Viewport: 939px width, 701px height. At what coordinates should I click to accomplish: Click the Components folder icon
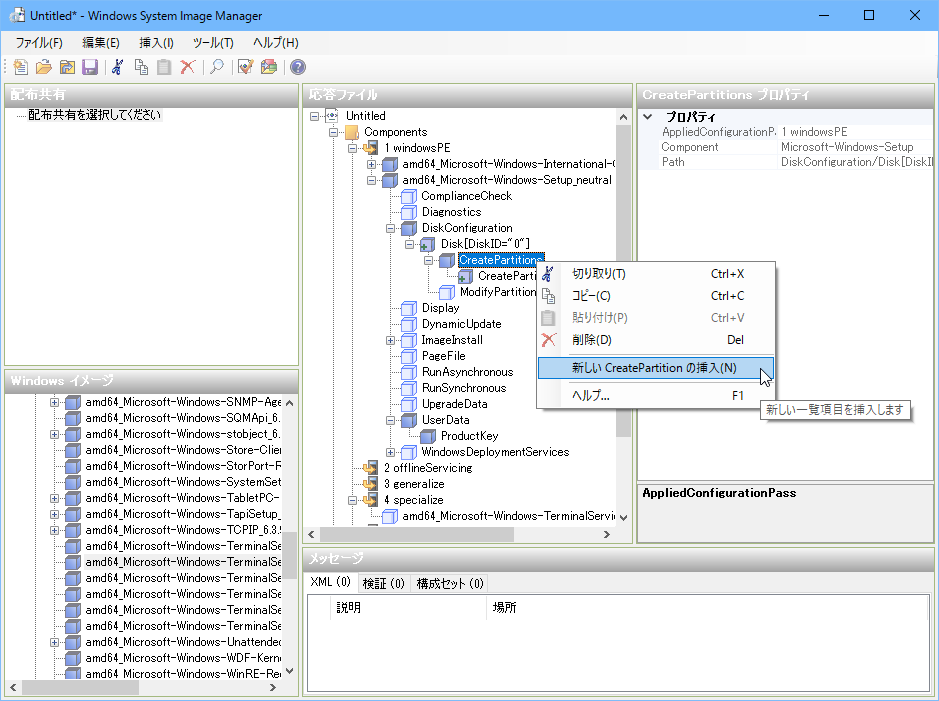[x=352, y=132]
